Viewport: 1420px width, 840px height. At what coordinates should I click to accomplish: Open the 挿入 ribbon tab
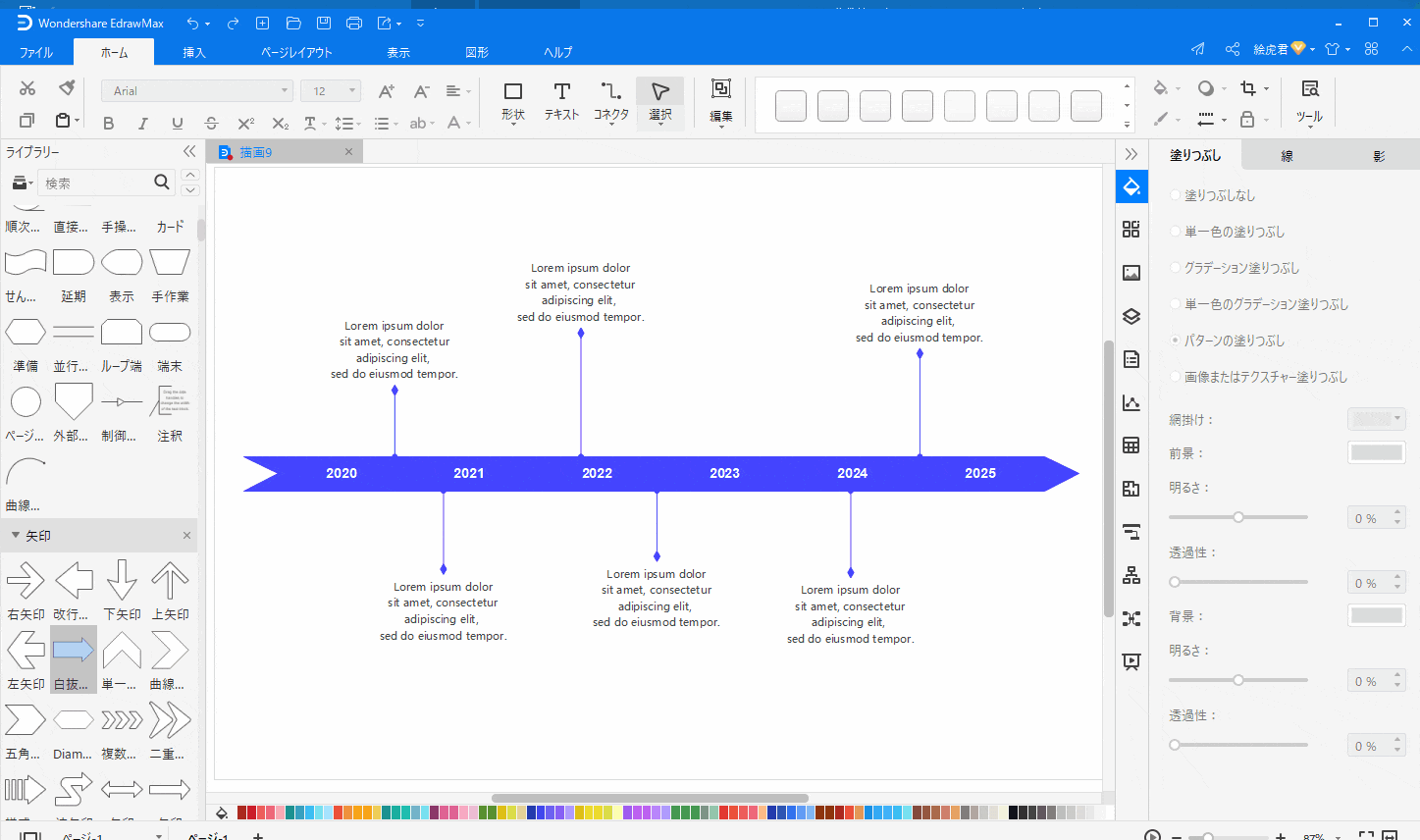tap(194, 52)
